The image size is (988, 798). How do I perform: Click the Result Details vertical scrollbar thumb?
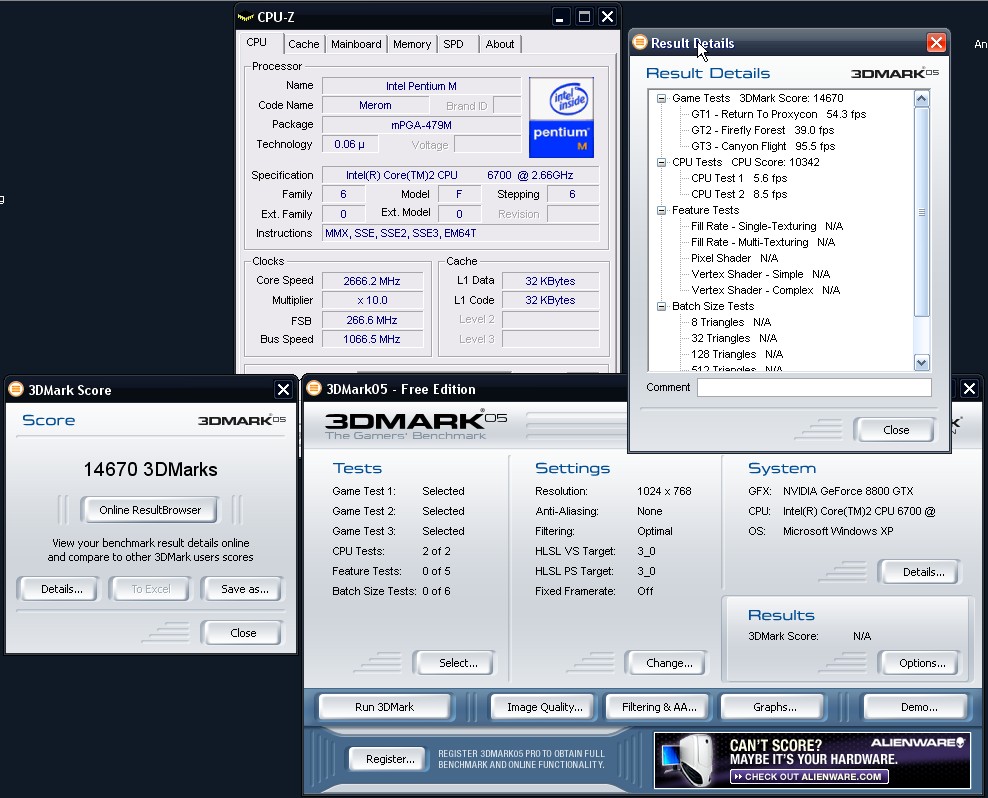click(x=921, y=212)
